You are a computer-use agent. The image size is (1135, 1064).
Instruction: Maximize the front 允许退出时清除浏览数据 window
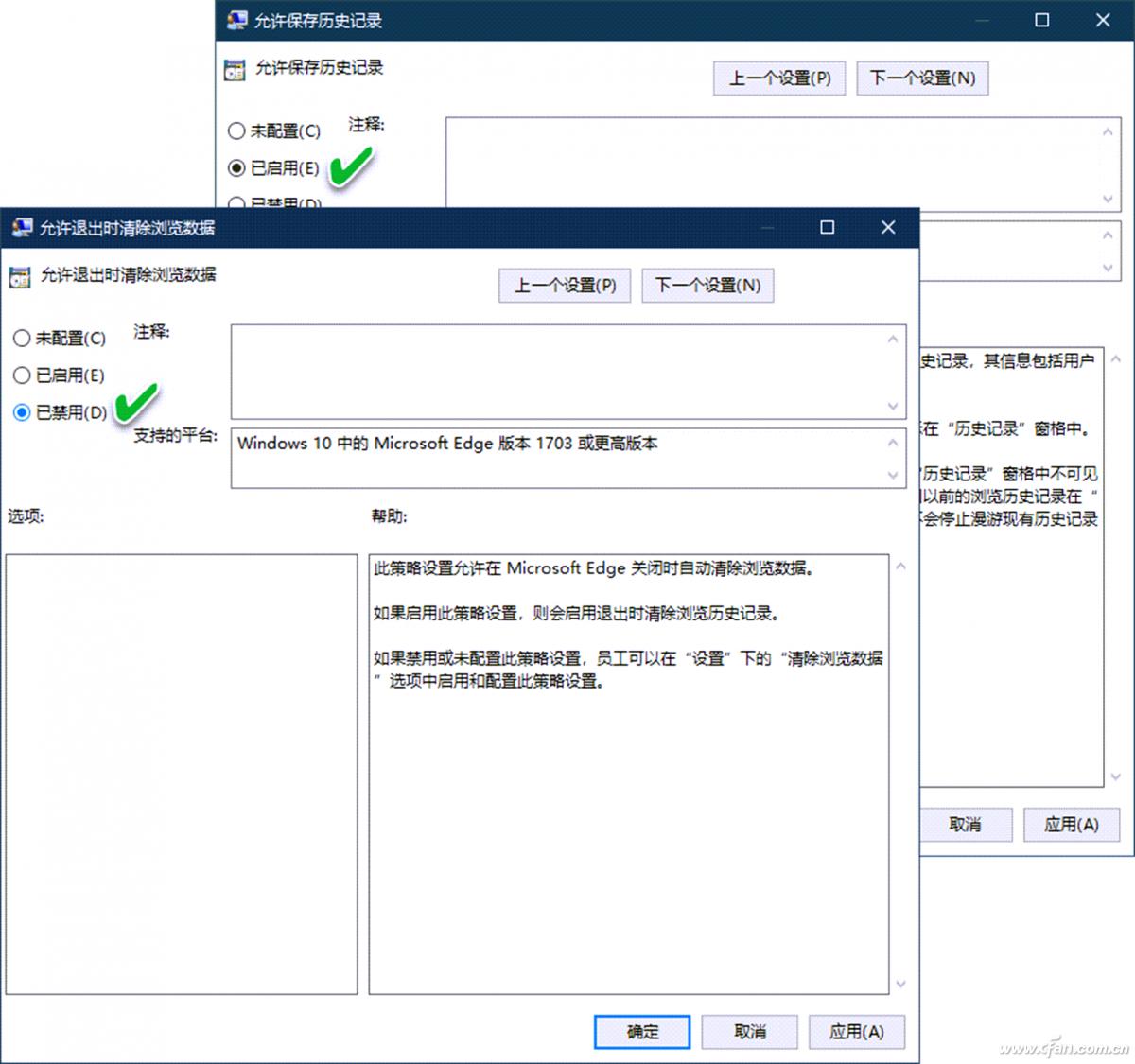(x=827, y=227)
